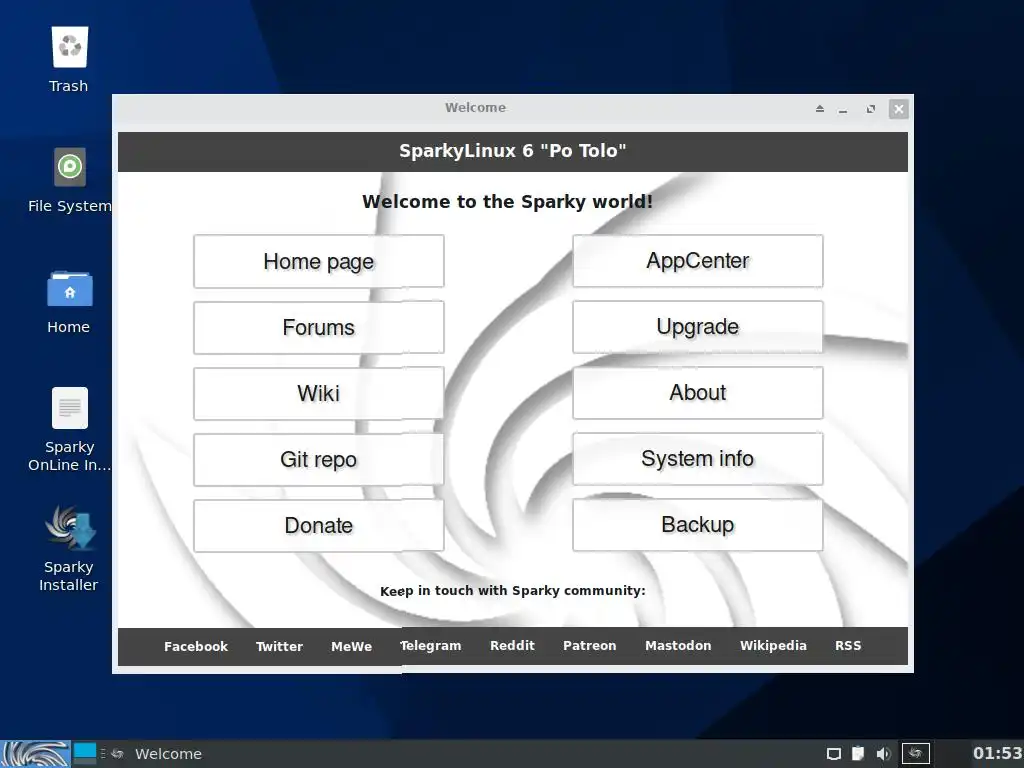The width and height of the screenshot is (1024, 768).
Task: Open the Telegram community link
Action: 430,646
